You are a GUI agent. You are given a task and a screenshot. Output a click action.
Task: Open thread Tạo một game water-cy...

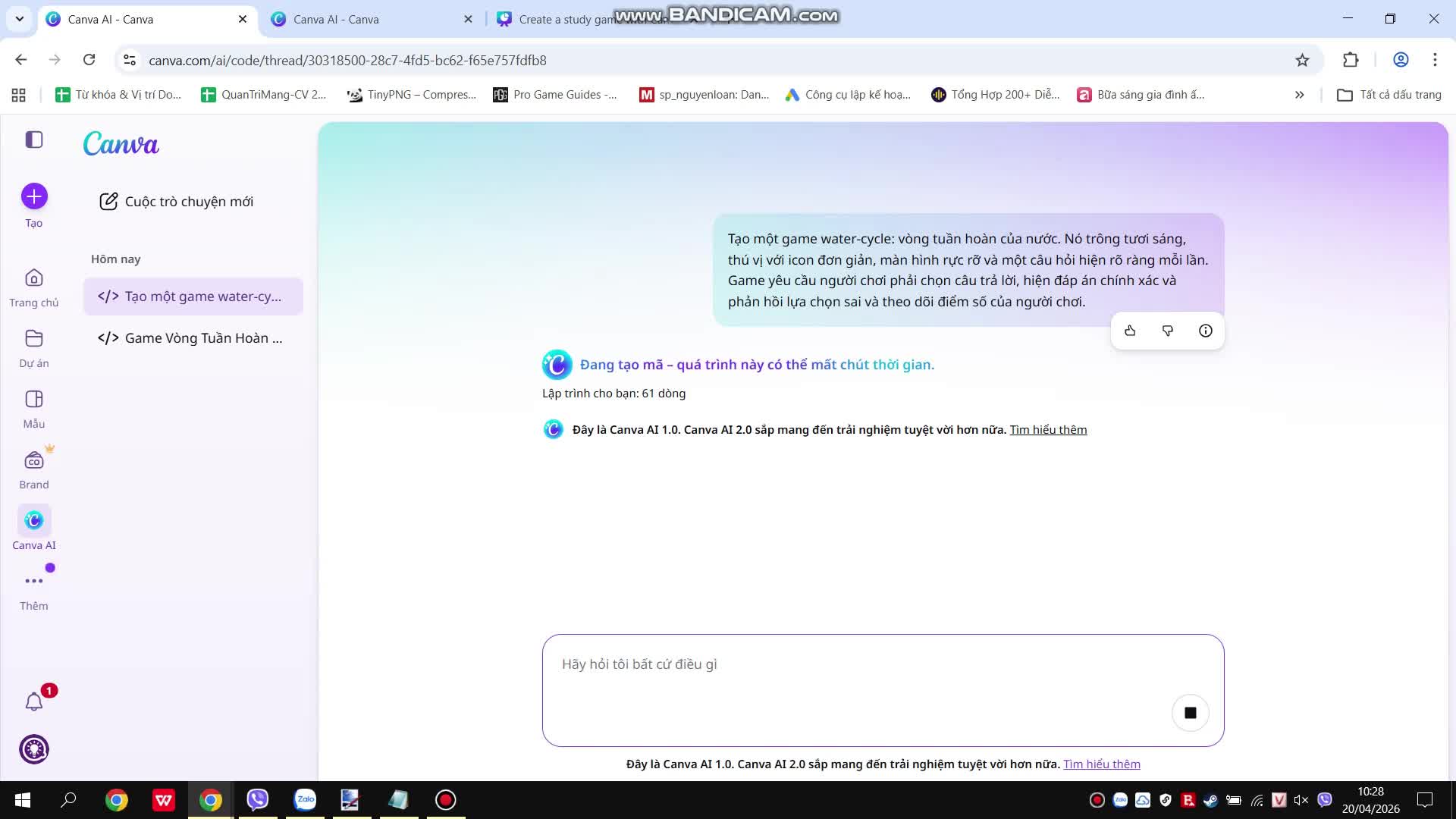pos(193,297)
